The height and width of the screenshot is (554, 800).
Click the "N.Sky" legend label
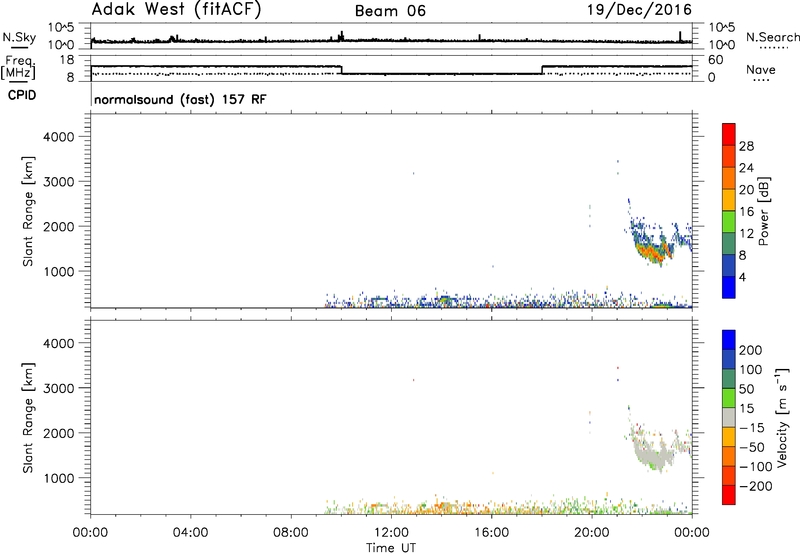click(x=19, y=37)
